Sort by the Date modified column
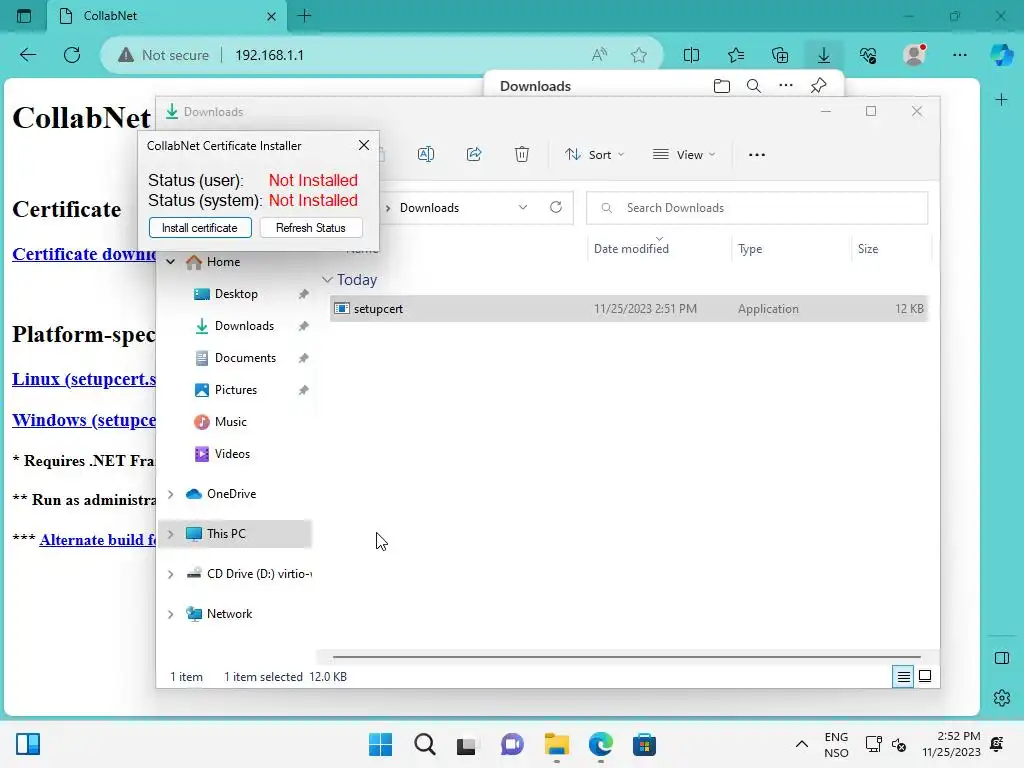This screenshot has width=1024, height=768. tap(631, 249)
